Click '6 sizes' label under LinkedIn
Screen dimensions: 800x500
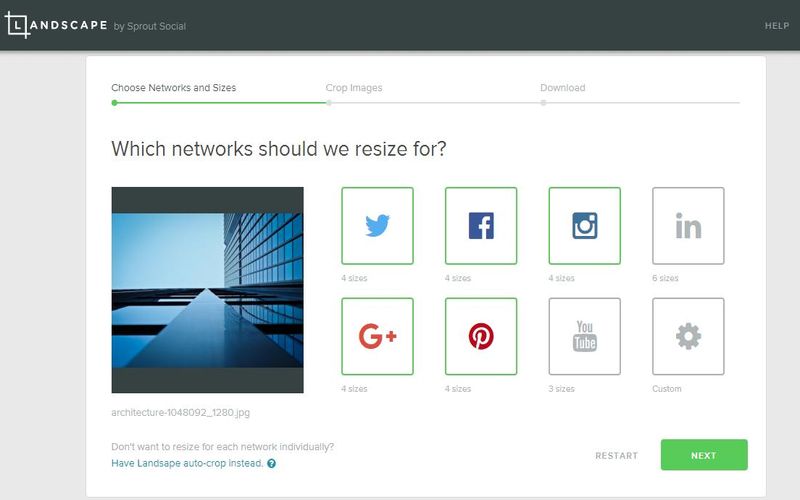click(665, 278)
